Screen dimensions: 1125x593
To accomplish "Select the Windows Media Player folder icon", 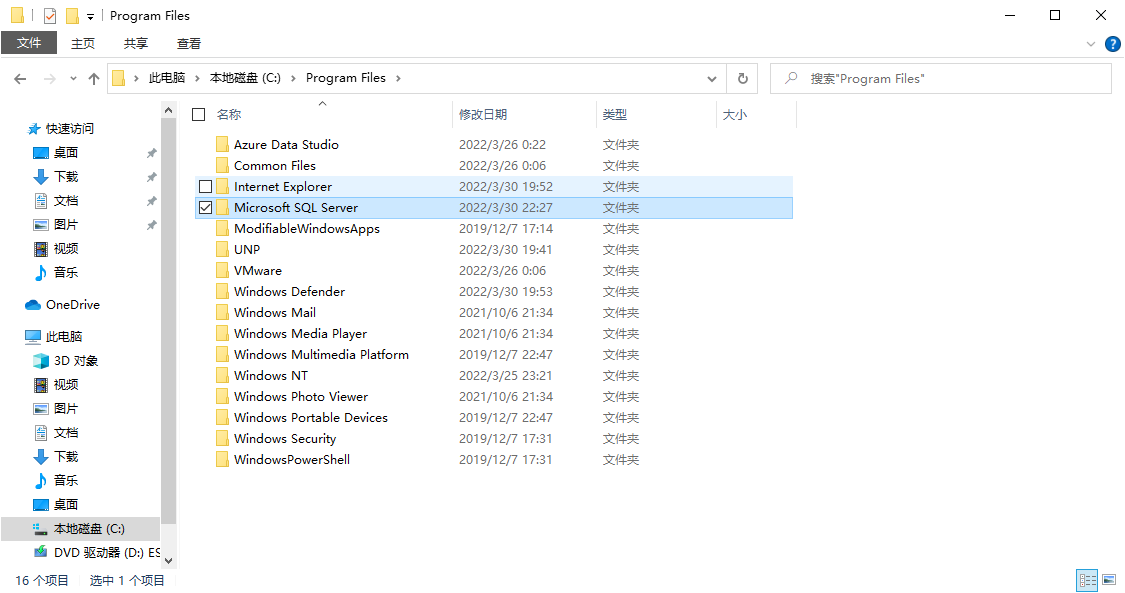I will 222,333.
